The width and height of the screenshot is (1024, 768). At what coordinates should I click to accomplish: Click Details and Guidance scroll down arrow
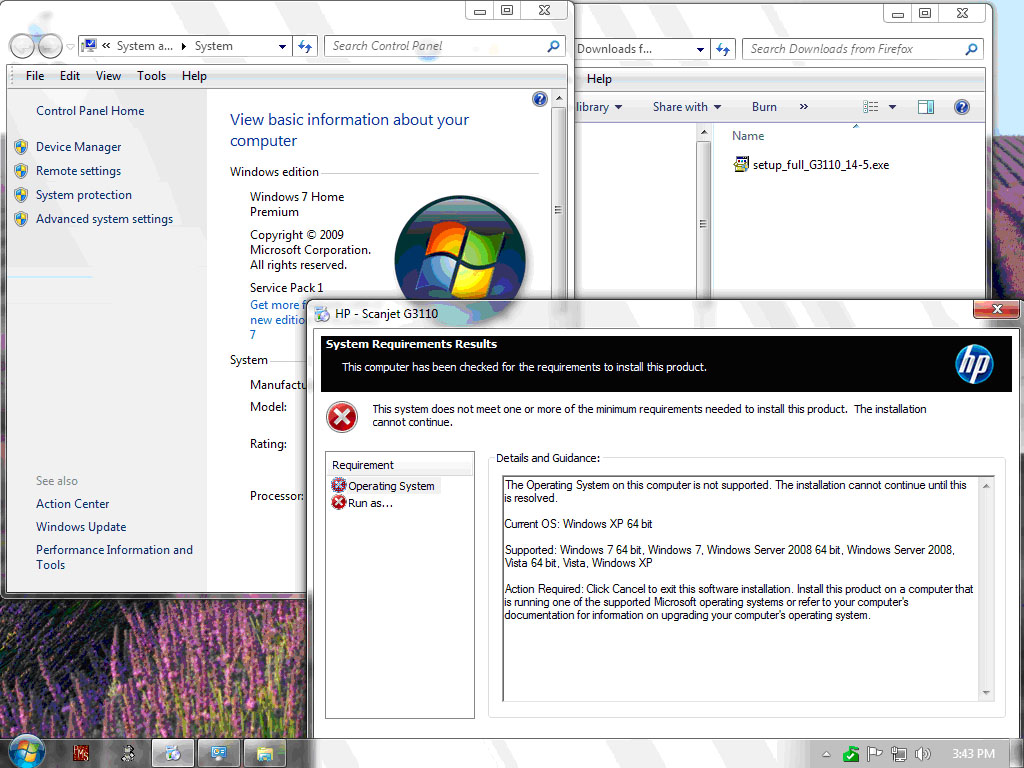coord(985,693)
